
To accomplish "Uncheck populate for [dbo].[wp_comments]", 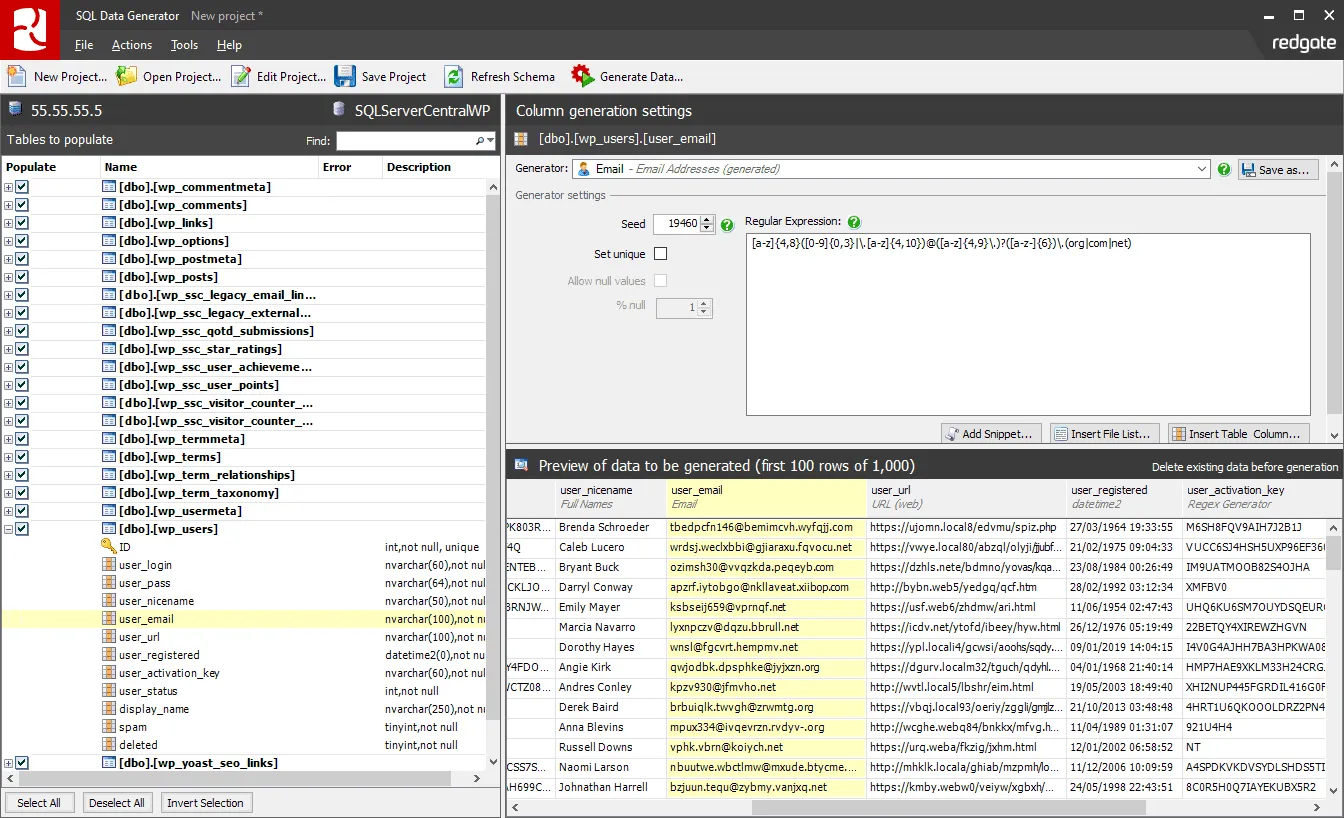I will (x=22, y=205).
